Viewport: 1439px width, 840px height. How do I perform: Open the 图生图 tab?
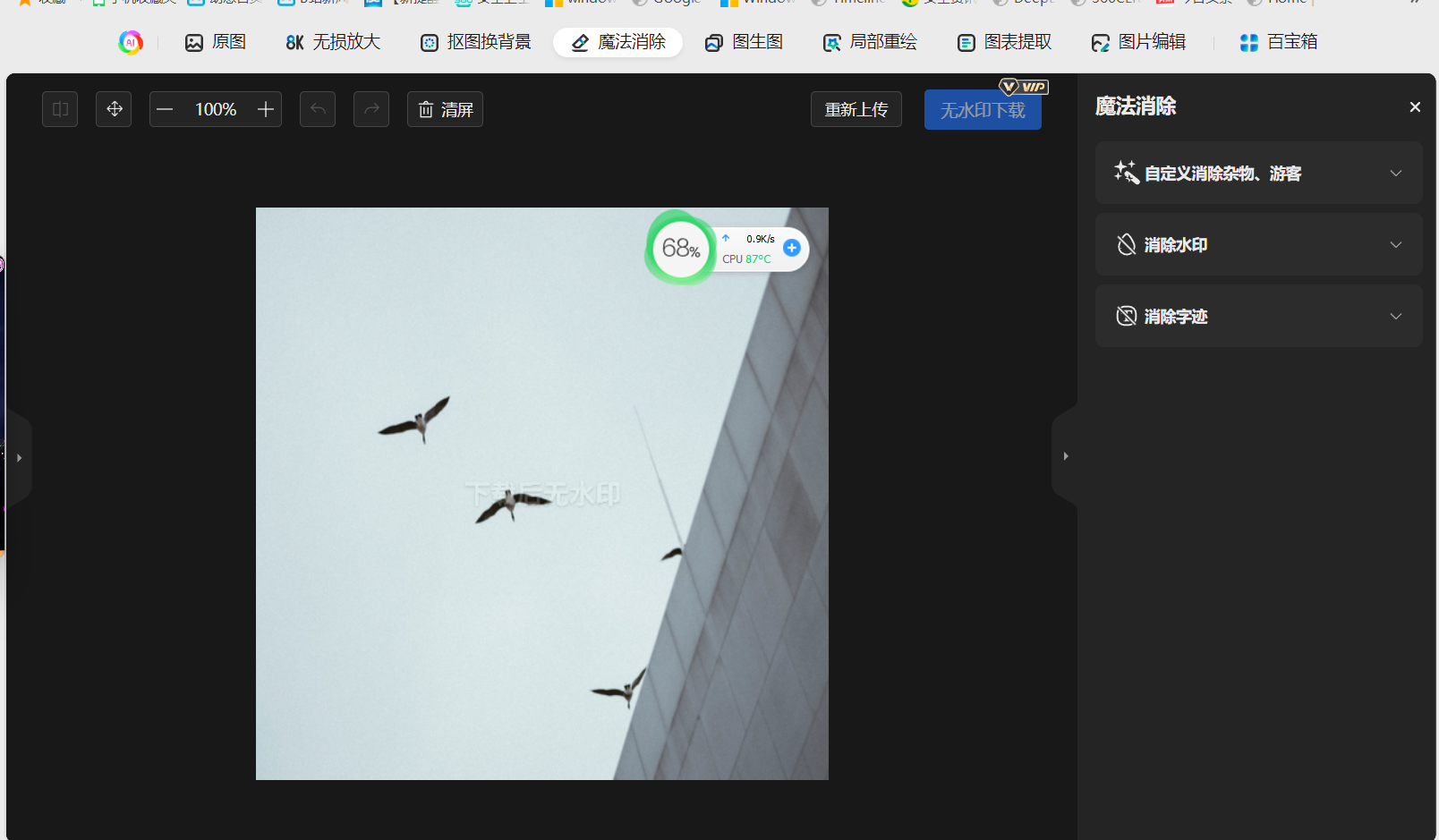744,42
